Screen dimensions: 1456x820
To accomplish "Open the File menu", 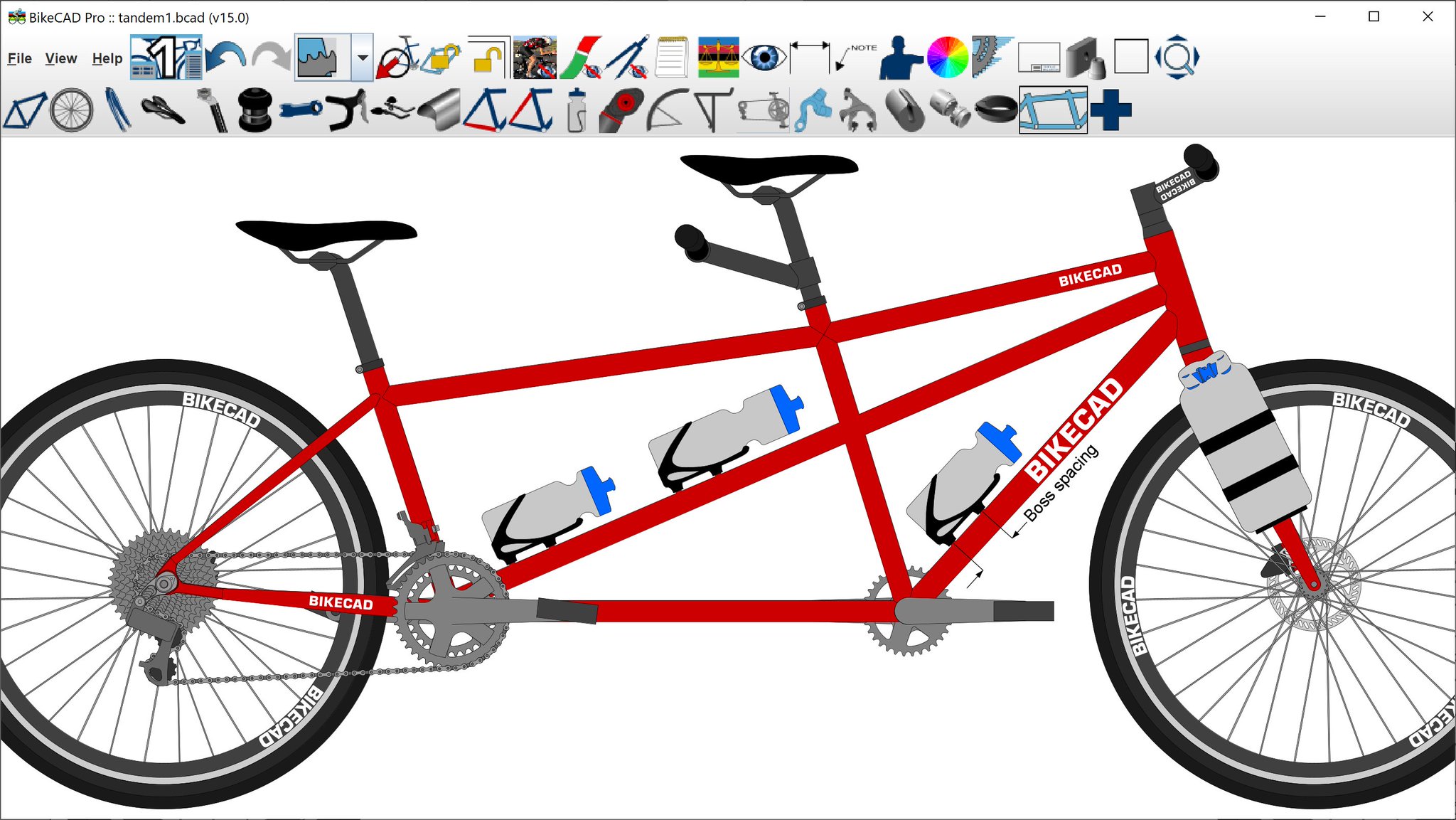I will [x=19, y=58].
